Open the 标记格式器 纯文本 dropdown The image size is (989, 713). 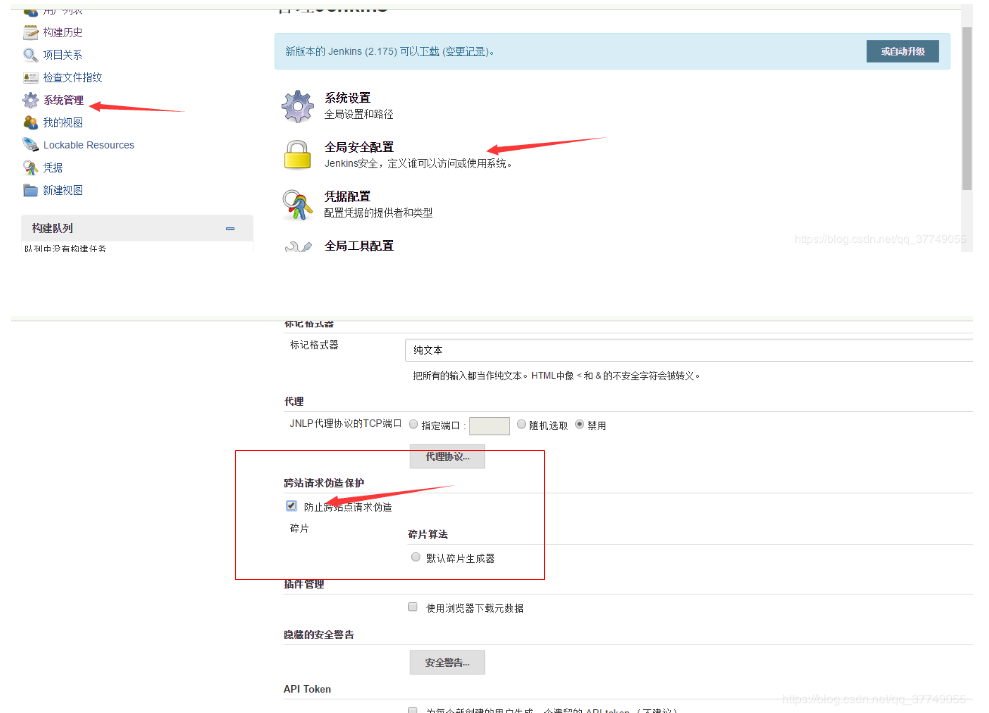coord(689,350)
